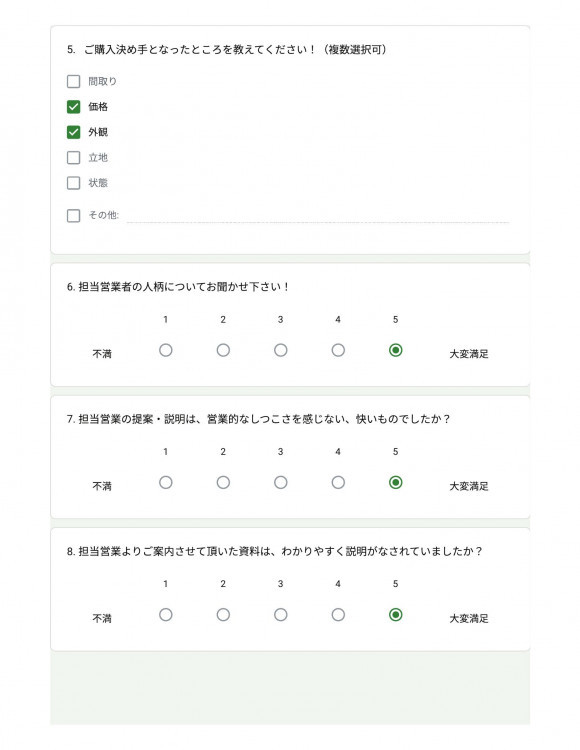Image resolution: width=580 pixels, height=750 pixels.
Task: Choose rating 3 for question 8 資料
Action: 281,615
